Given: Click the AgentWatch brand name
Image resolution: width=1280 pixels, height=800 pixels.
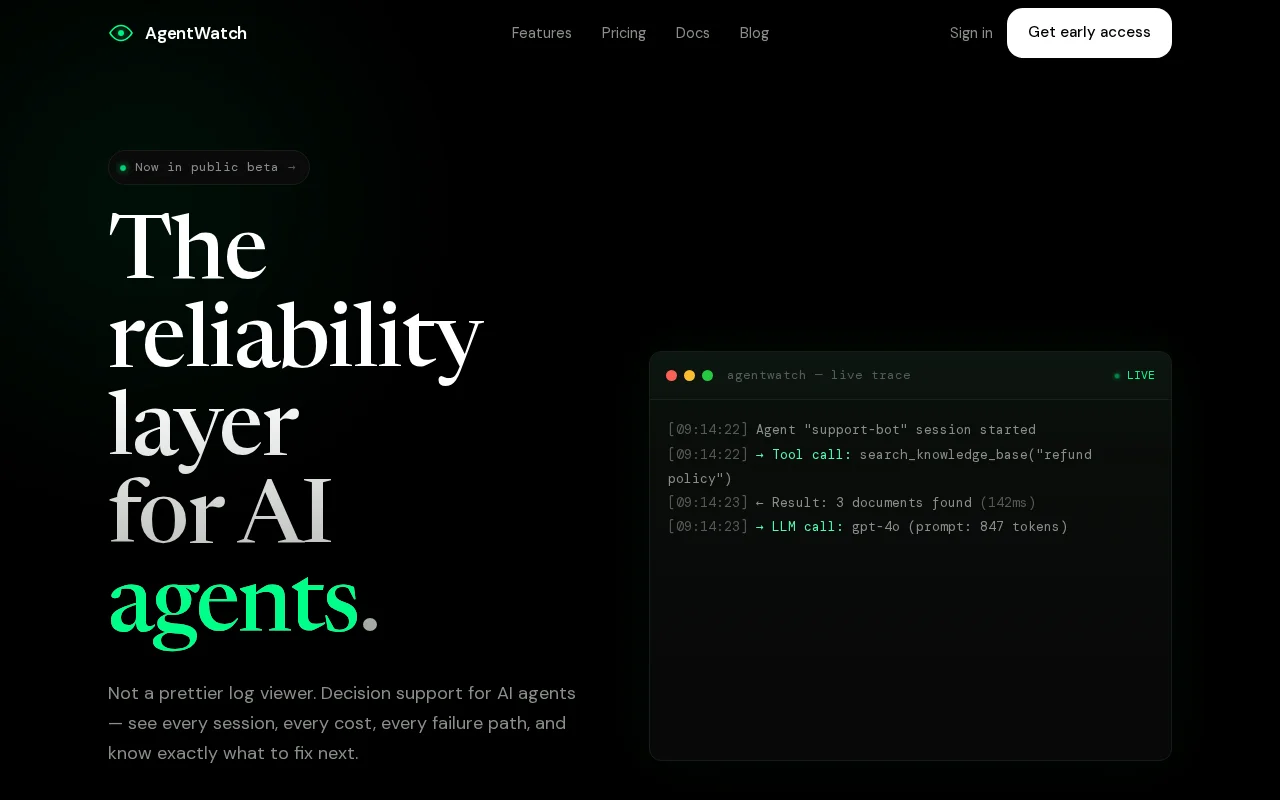Looking at the screenshot, I should pyautogui.click(x=196, y=33).
